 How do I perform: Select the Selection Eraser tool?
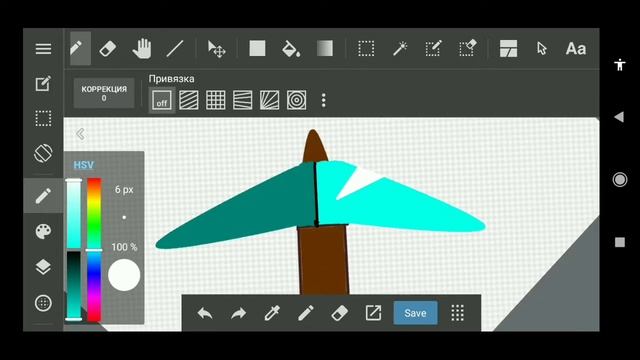point(467,48)
